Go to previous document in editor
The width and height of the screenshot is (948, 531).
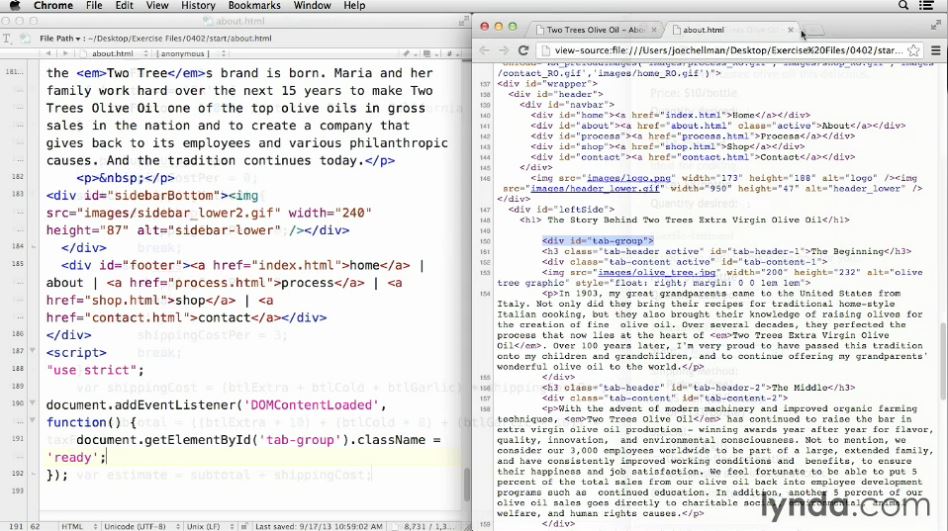[x=48, y=54]
